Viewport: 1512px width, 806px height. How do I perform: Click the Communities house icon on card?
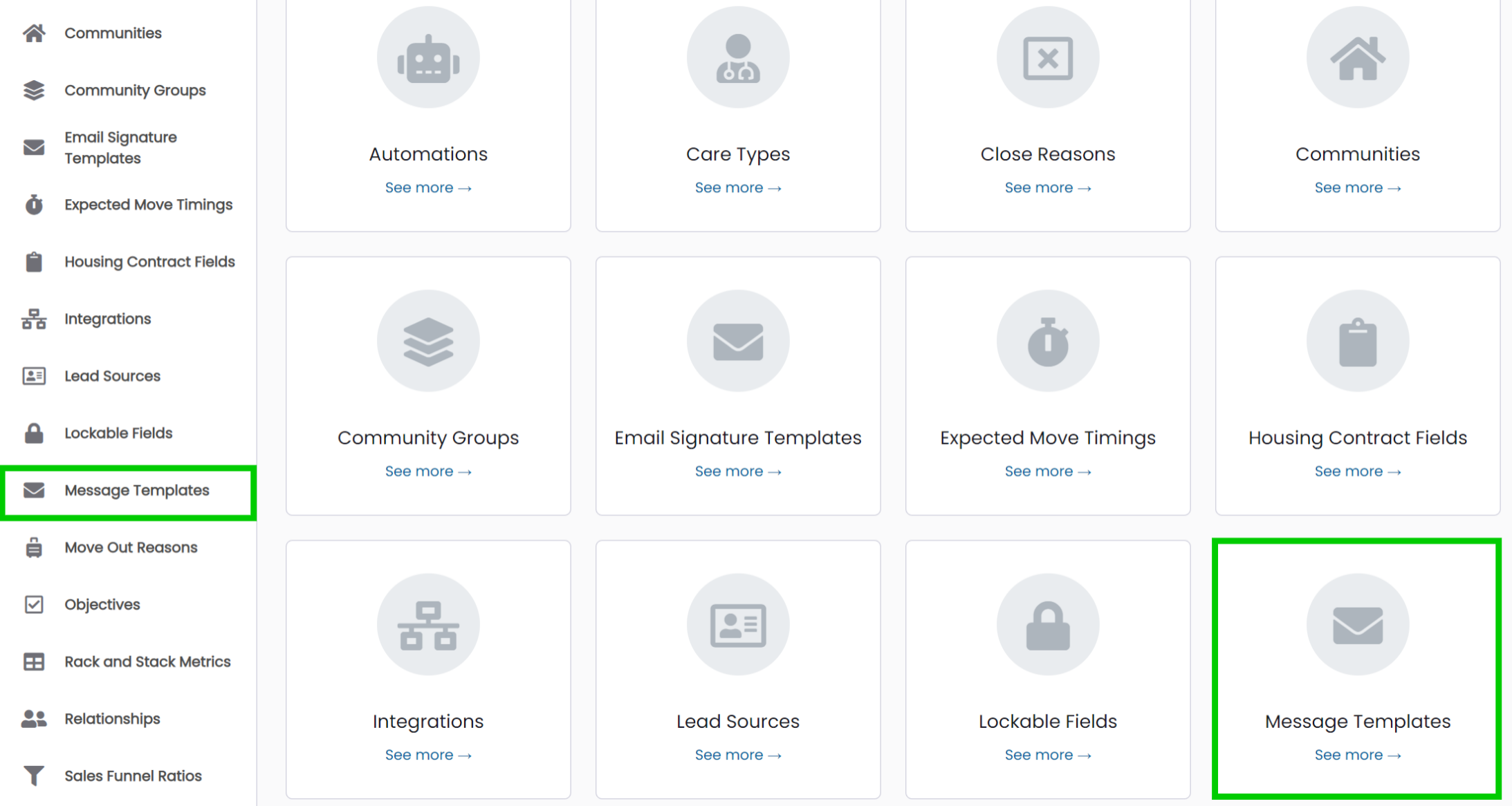[x=1358, y=58]
